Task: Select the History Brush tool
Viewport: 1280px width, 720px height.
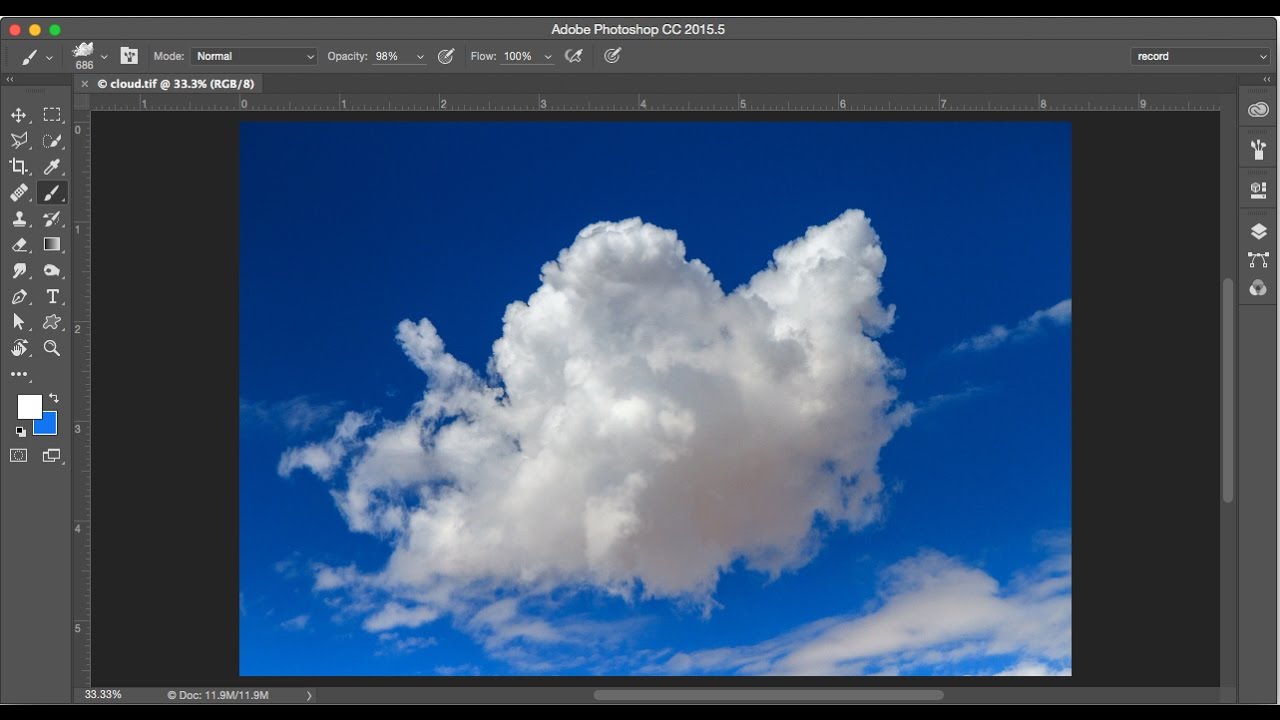Action: pos(52,219)
